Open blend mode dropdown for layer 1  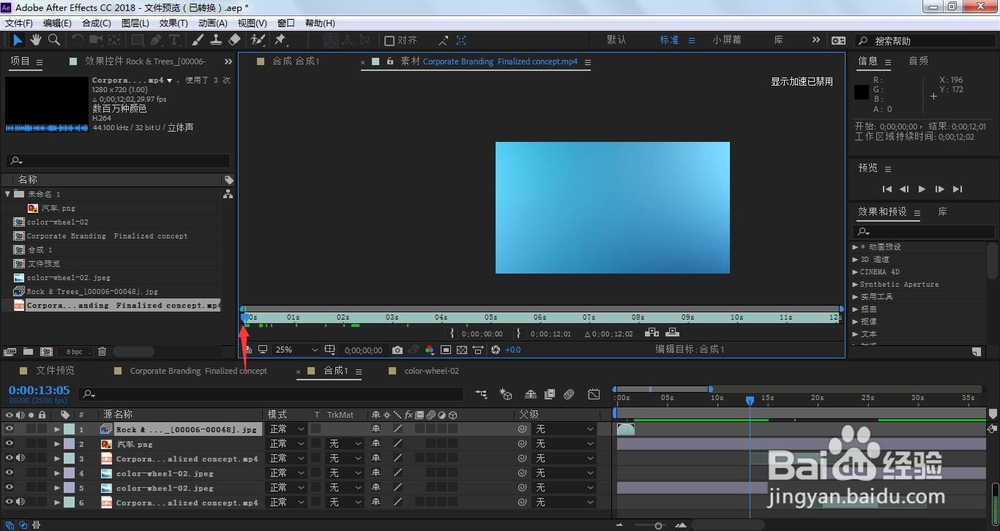tap(286, 429)
